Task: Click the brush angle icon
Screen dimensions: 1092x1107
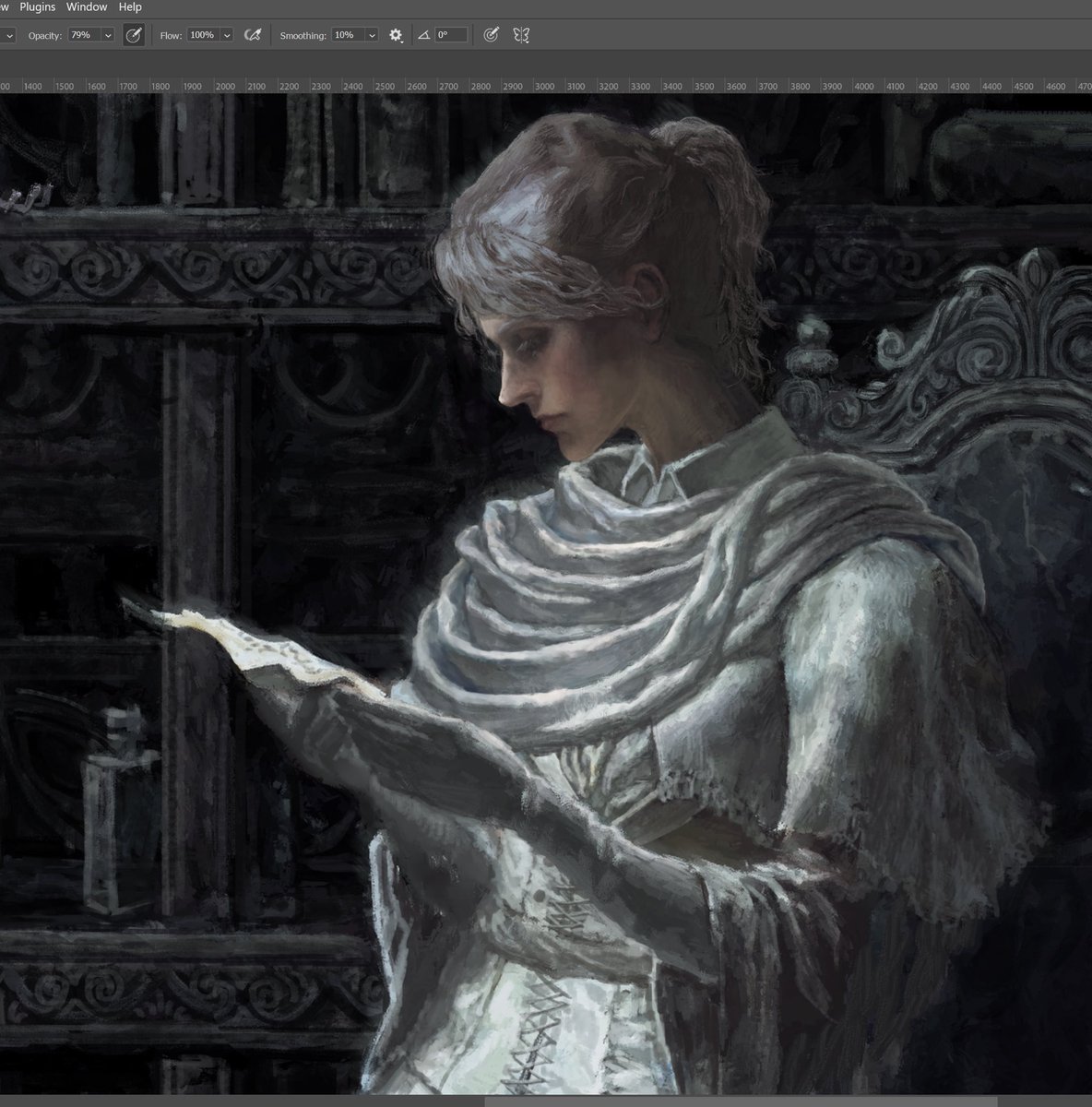Action: coord(423,35)
